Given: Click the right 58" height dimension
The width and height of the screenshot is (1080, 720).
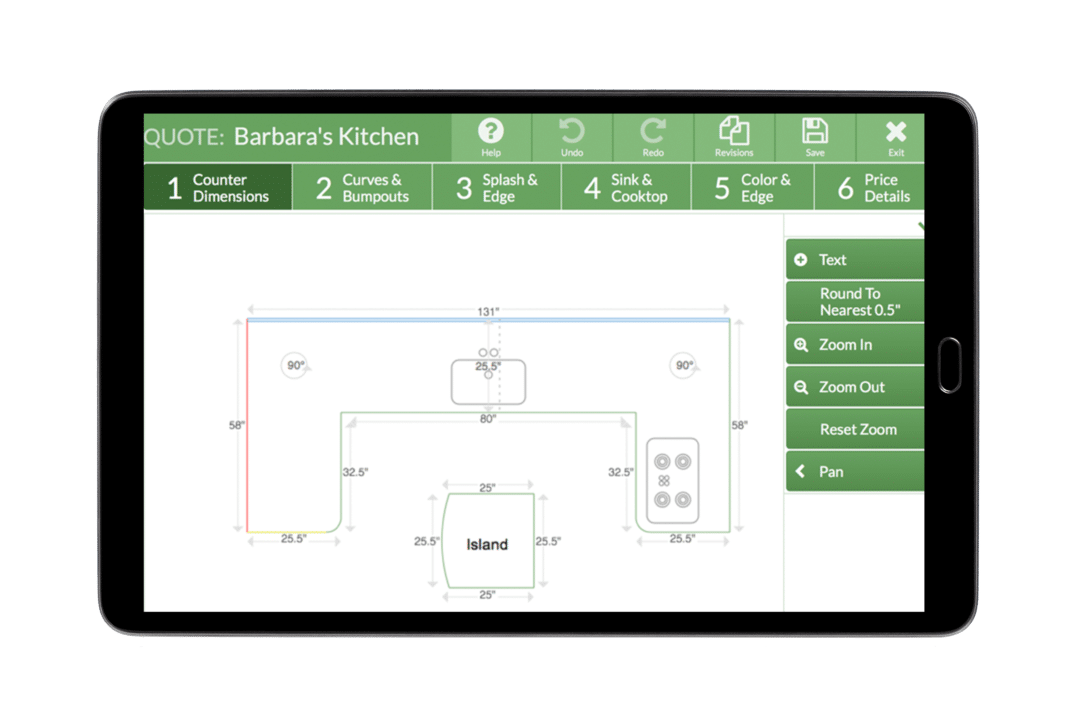Looking at the screenshot, I should (740, 425).
